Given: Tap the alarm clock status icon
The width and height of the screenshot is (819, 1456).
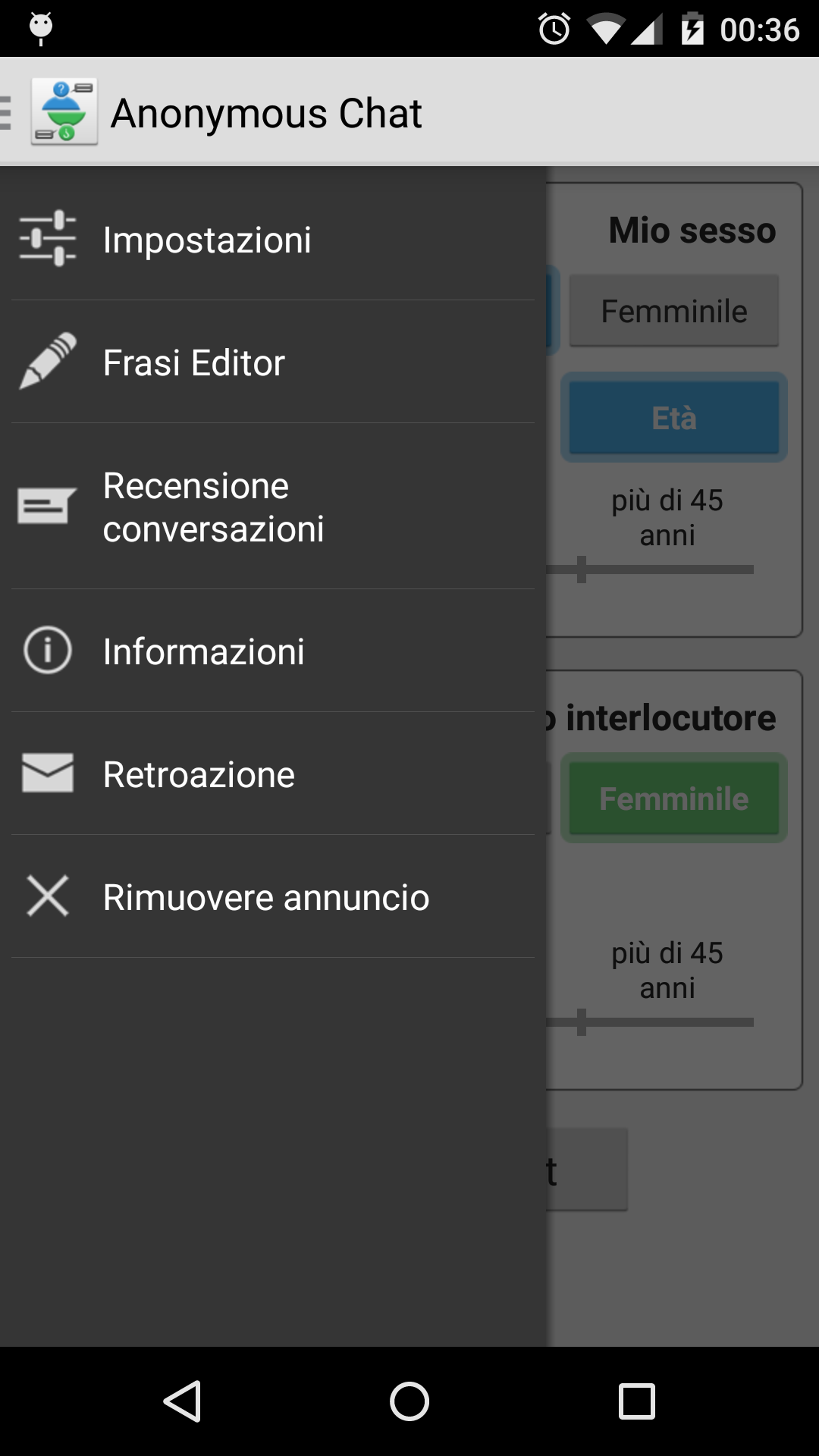Looking at the screenshot, I should [x=554, y=29].
